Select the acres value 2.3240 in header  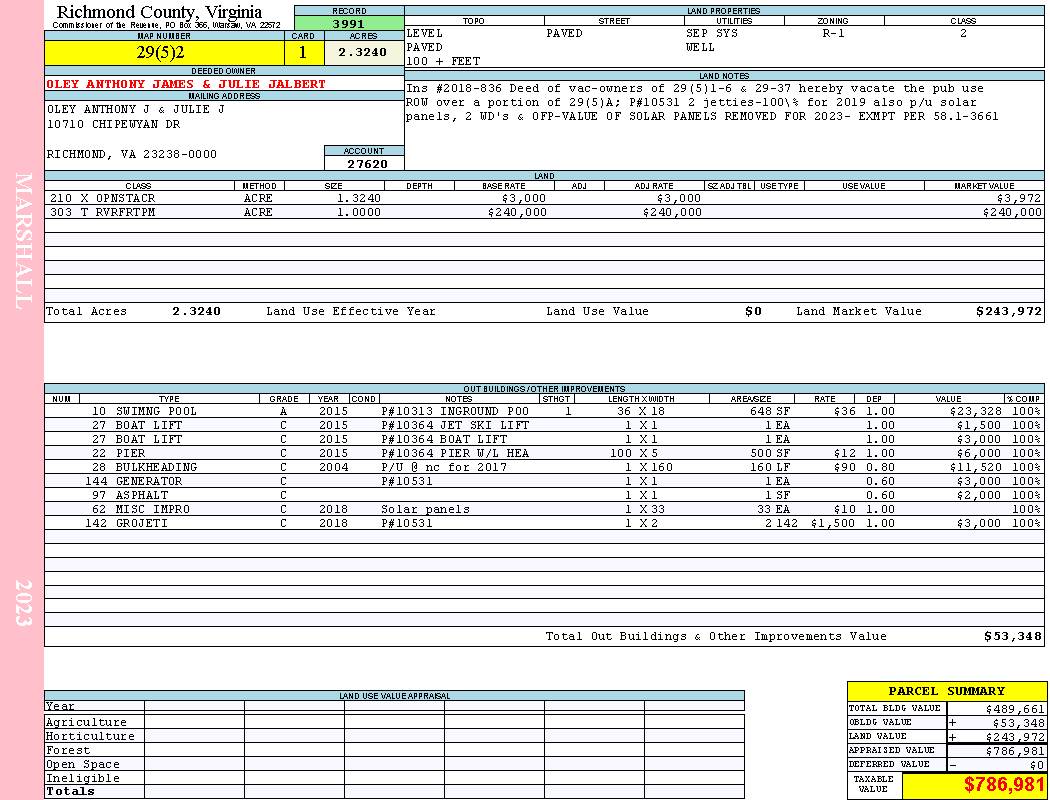point(364,52)
